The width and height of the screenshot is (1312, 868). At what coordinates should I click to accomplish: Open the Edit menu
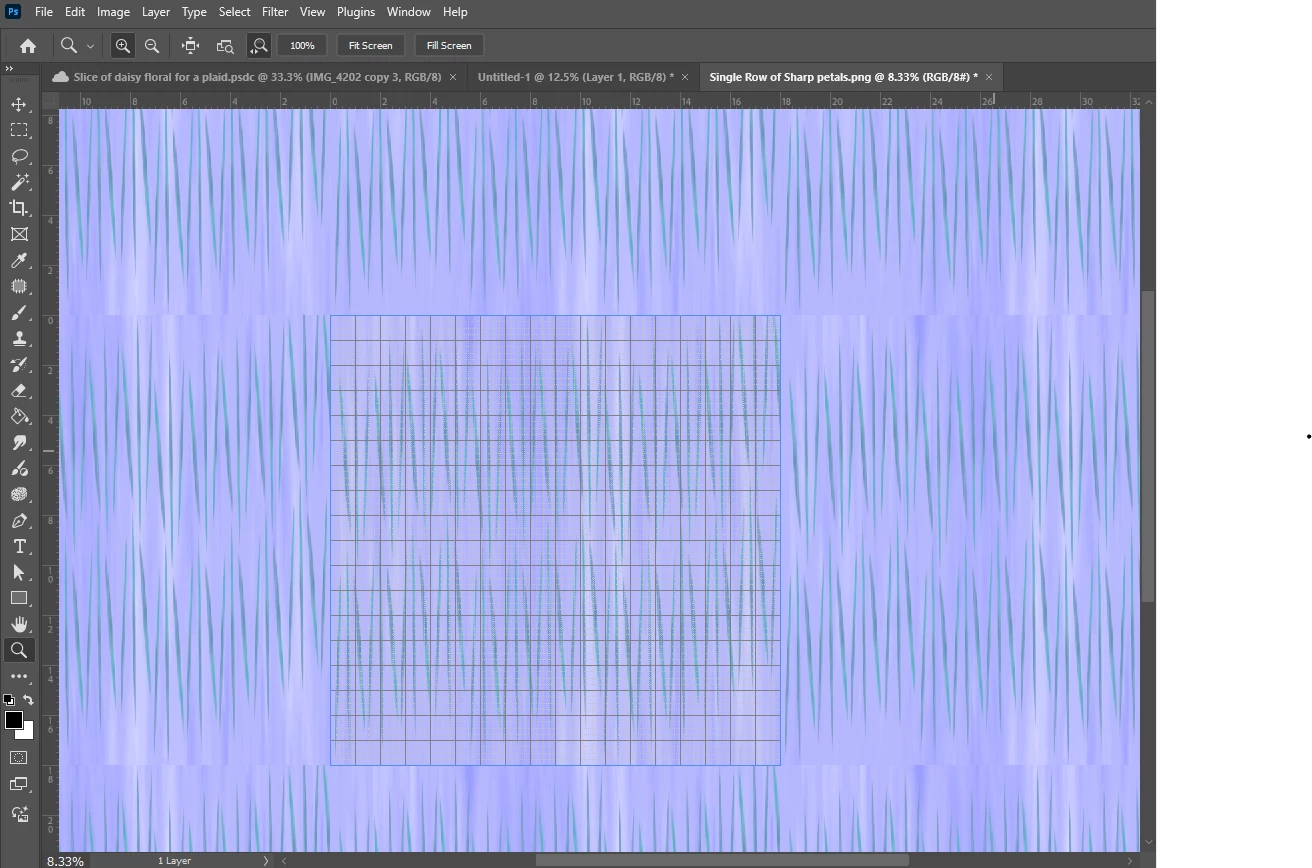(75, 12)
